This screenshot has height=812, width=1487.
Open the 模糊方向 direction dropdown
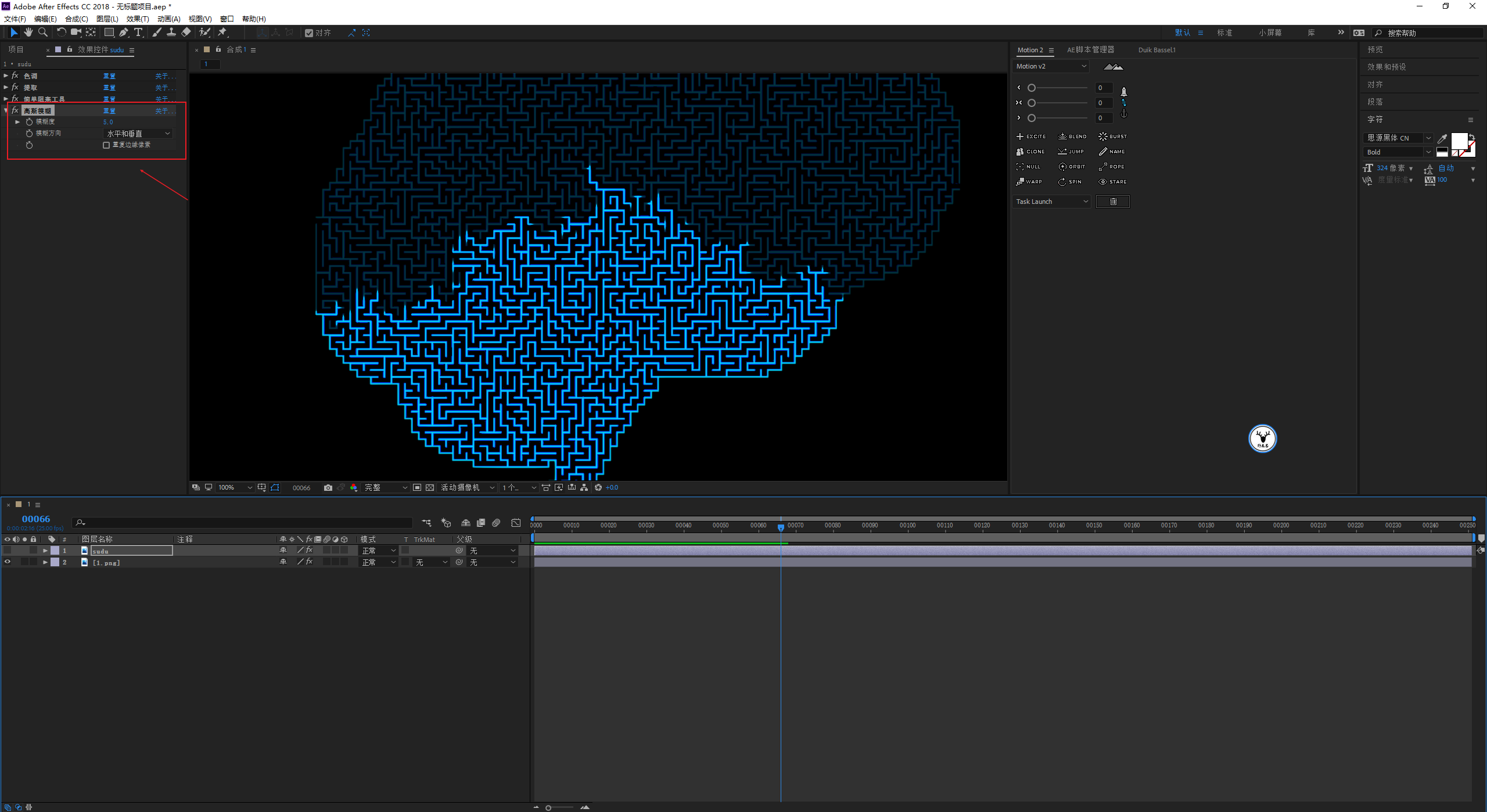tap(138, 134)
